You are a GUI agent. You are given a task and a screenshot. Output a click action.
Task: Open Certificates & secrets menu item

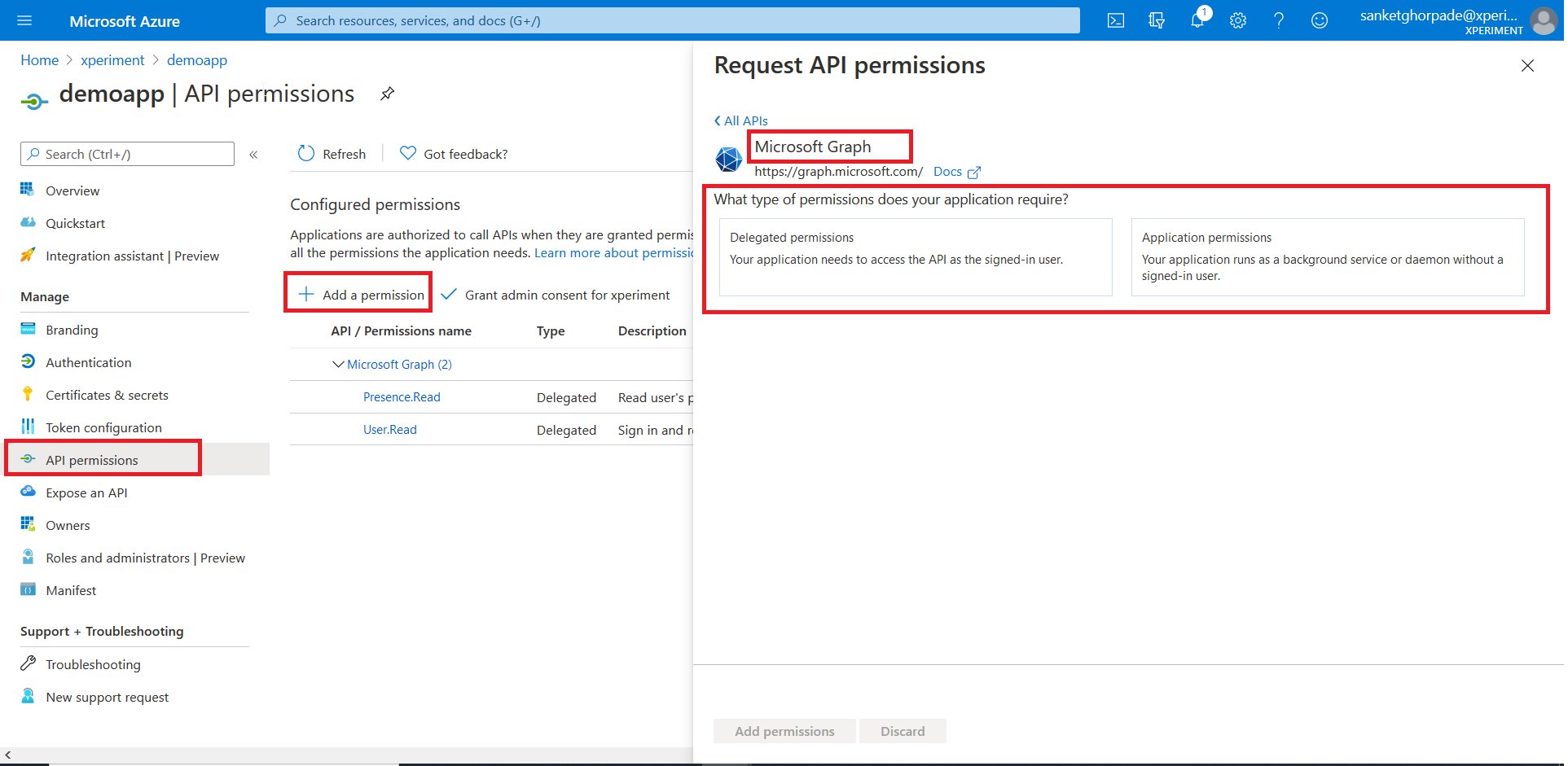tap(107, 396)
